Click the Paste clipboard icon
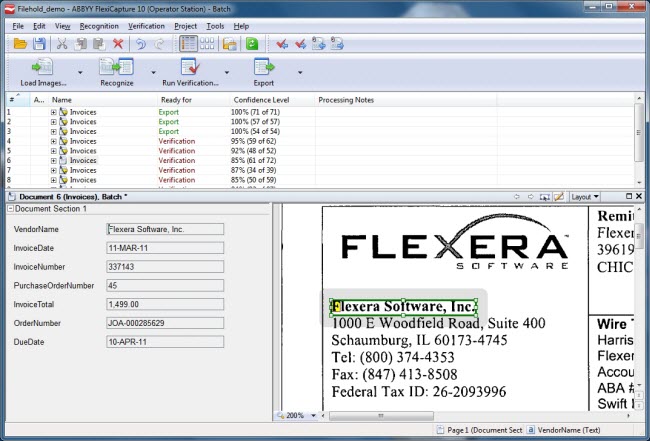 coord(99,44)
